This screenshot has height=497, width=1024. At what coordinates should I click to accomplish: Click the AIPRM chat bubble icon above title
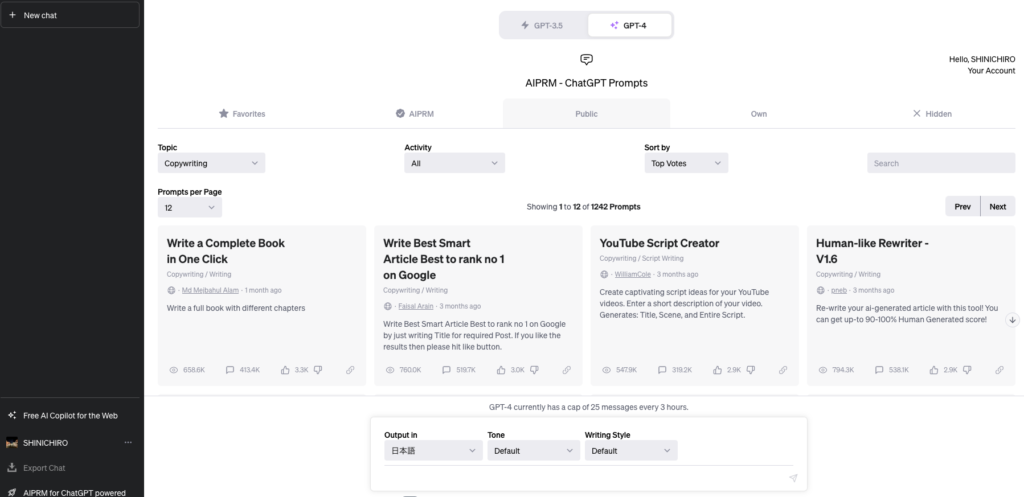586,59
